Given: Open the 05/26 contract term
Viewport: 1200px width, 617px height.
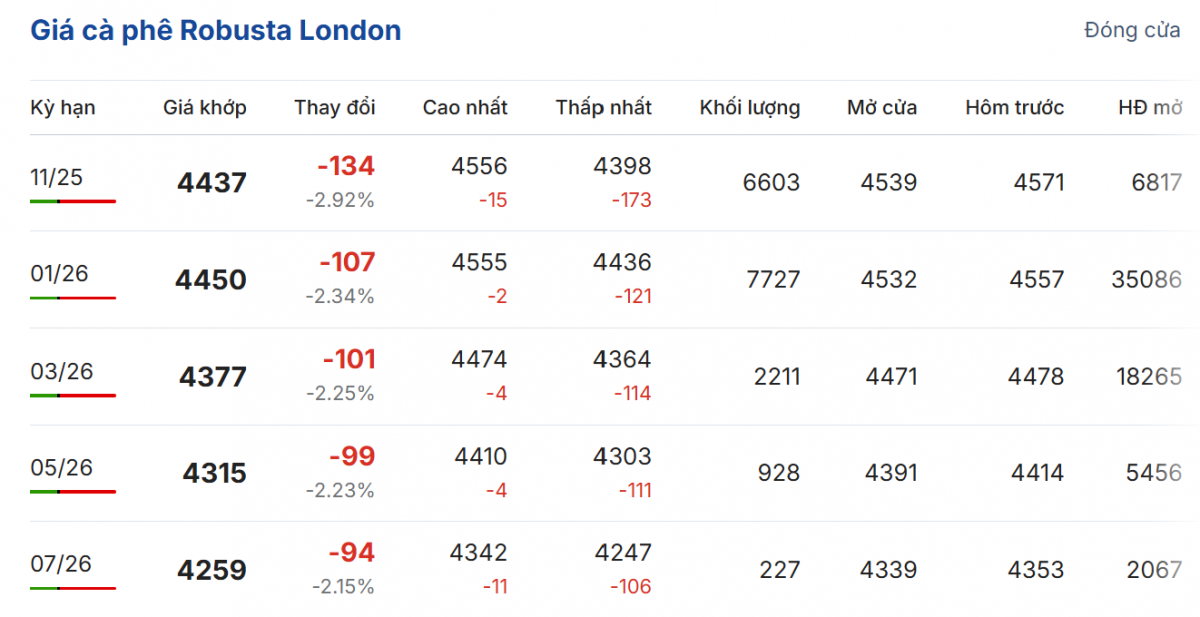Looking at the screenshot, I should 61,467.
